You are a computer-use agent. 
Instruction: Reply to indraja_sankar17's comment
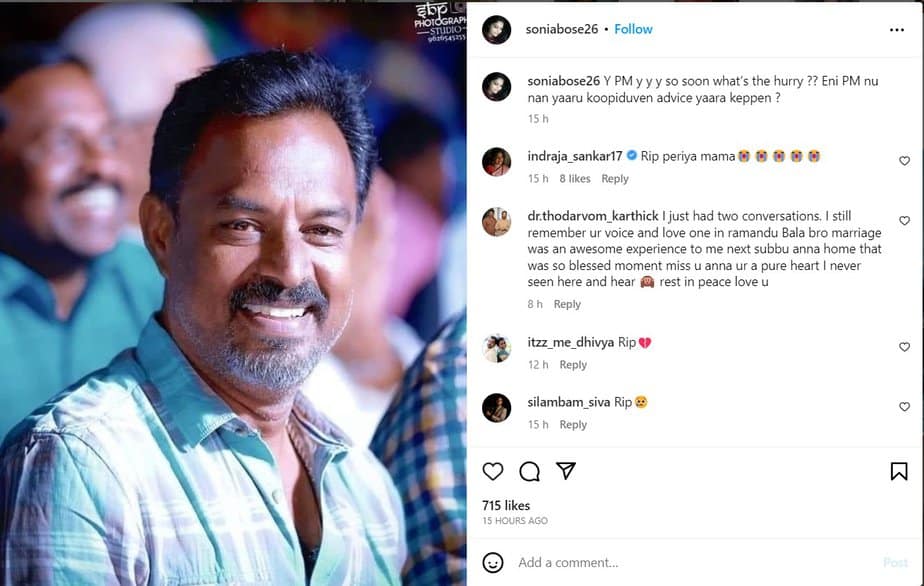point(615,179)
